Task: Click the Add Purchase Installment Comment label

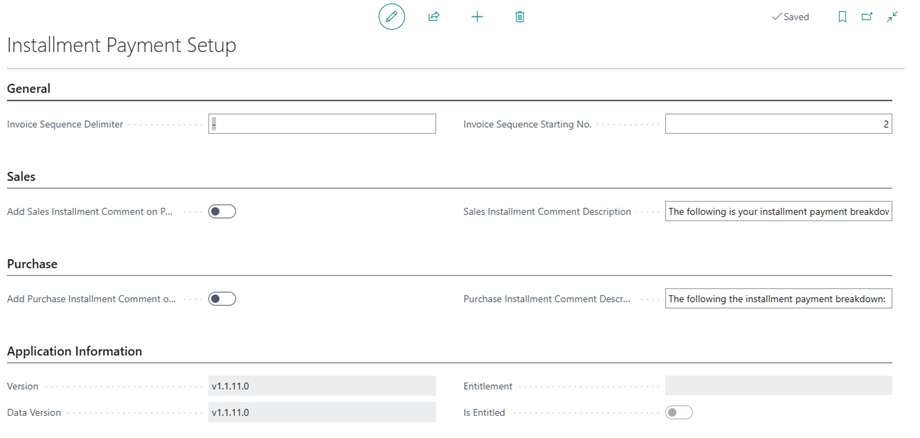Action: click(92, 299)
